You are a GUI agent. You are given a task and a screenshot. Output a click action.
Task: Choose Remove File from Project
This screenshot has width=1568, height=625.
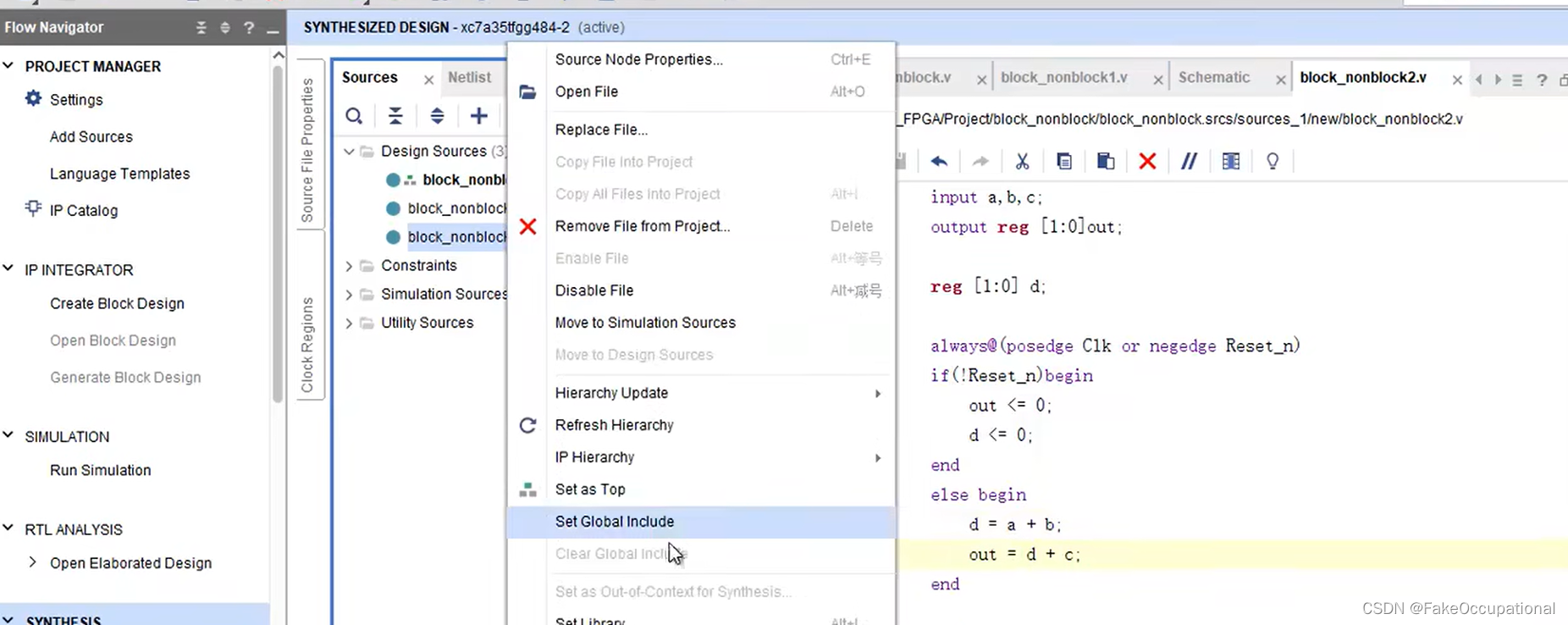click(x=700, y=226)
